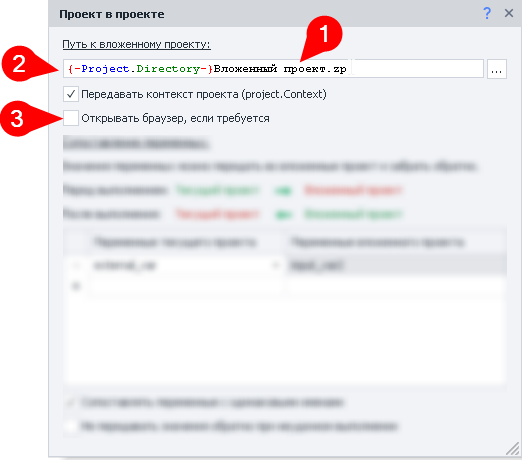This screenshot has height=460, width=522.
Task: Select the empty new row in variables table
Action: tap(285, 286)
